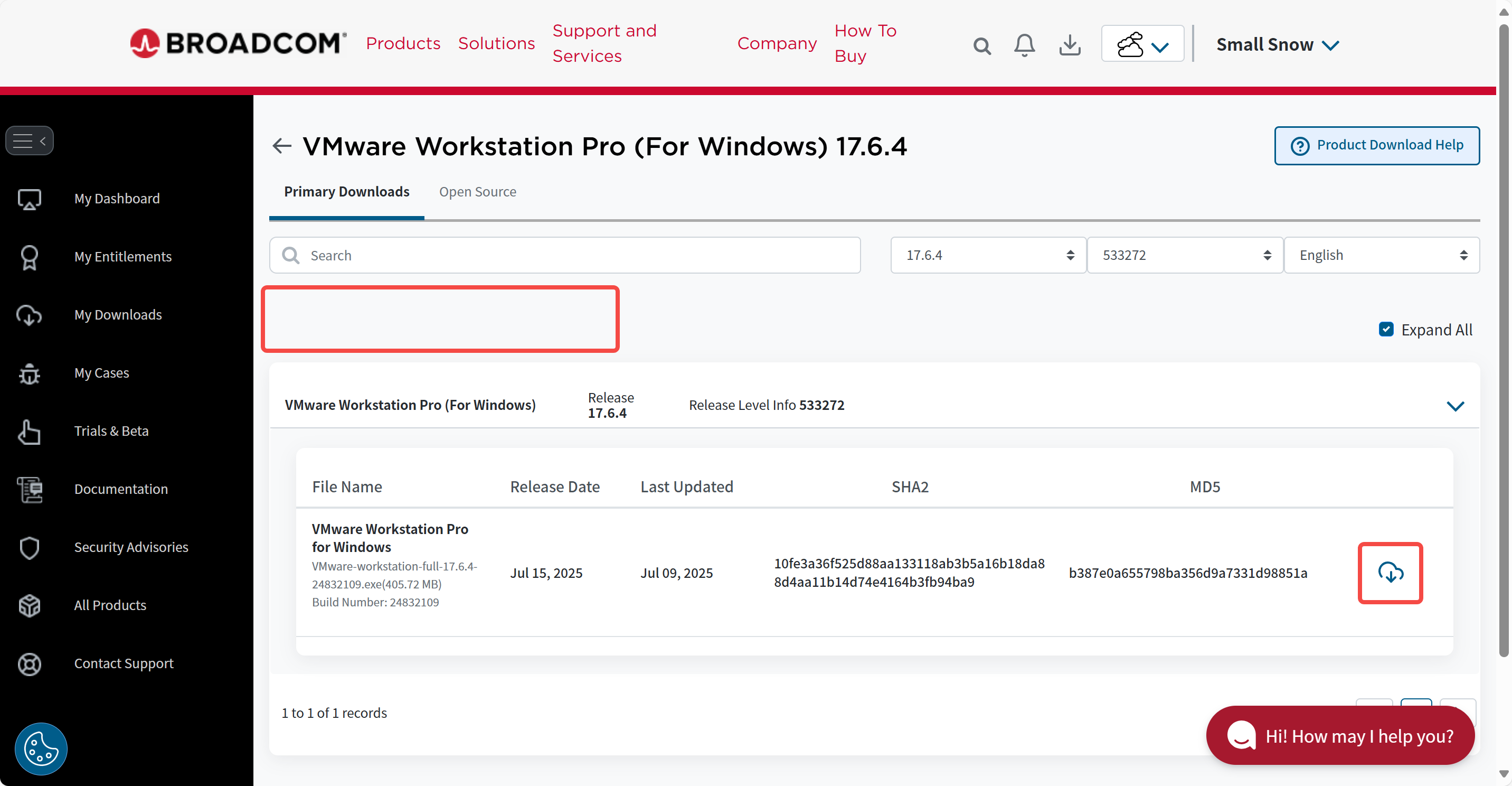Click the My Downloads cloud icon
Screen dimensions: 1512x786
[x=30, y=315]
